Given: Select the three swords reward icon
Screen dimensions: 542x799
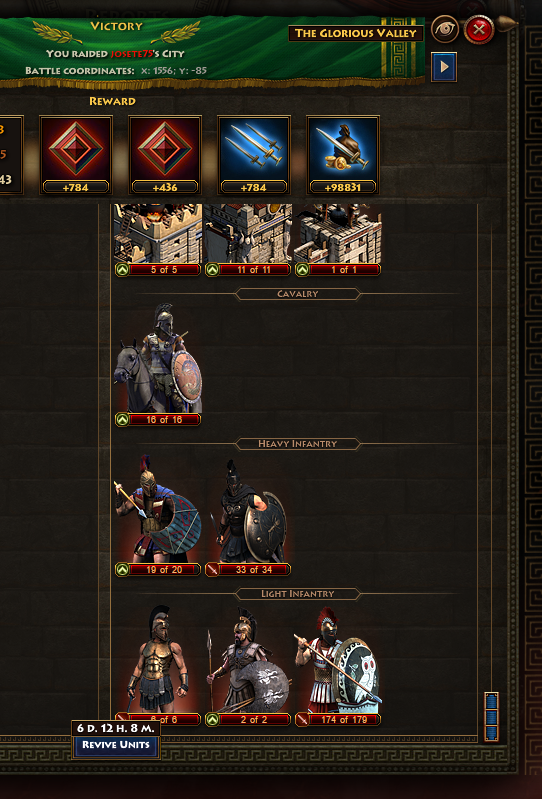Looking at the screenshot, I should coord(254,155).
